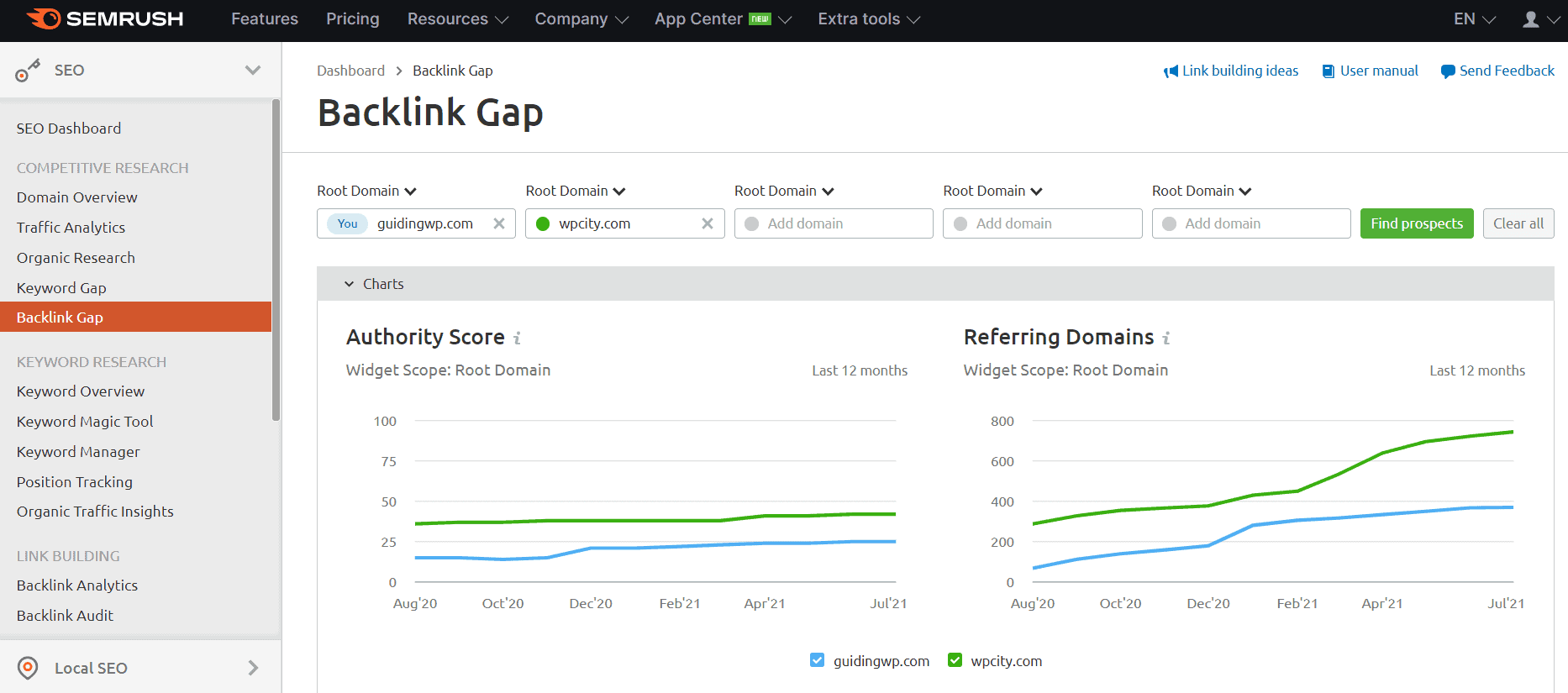The image size is (1568, 693).
Task: Click the User manual book icon
Action: tap(1328, 71)
